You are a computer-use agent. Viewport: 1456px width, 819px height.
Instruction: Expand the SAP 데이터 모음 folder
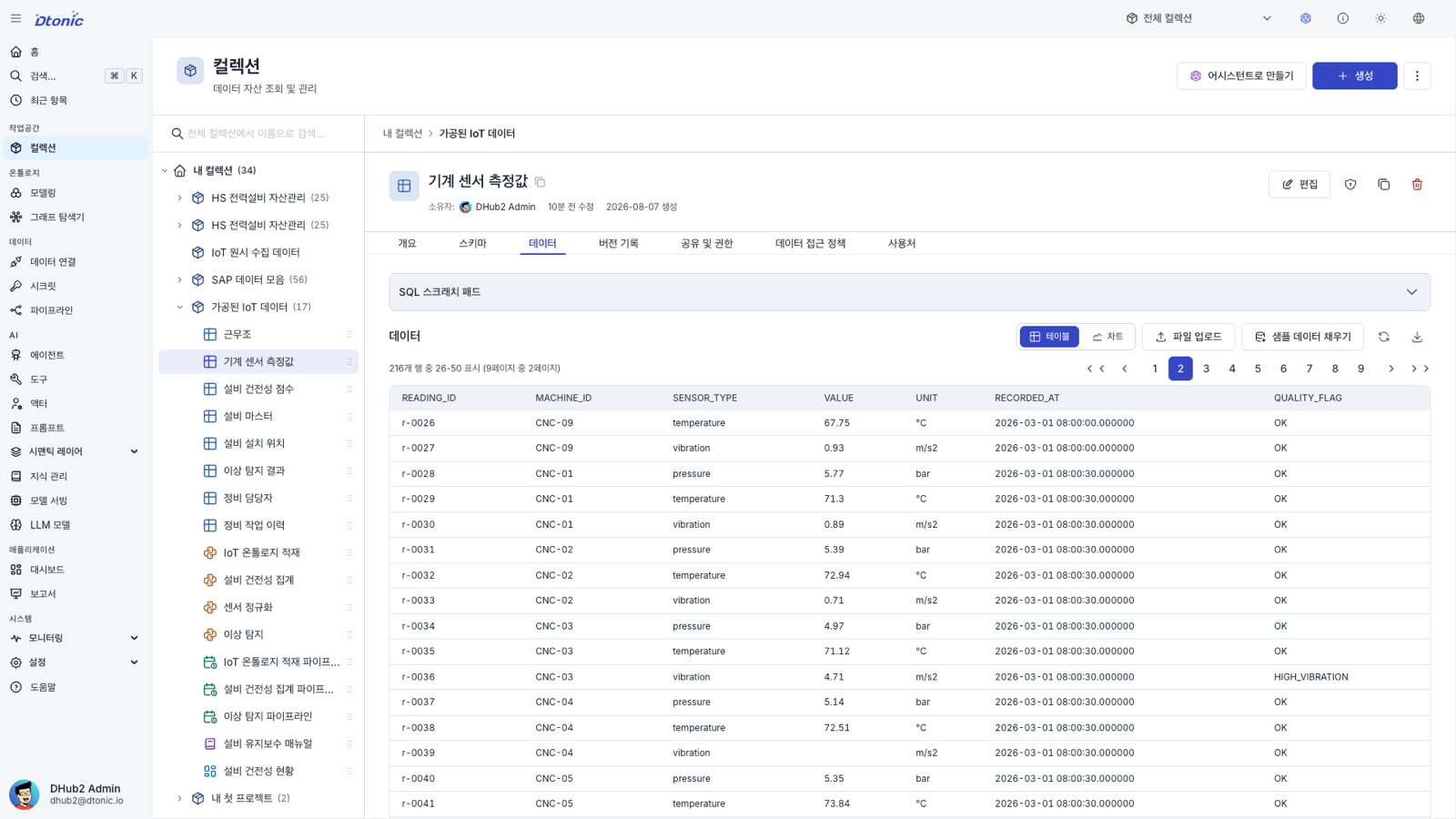pos(179,279)
